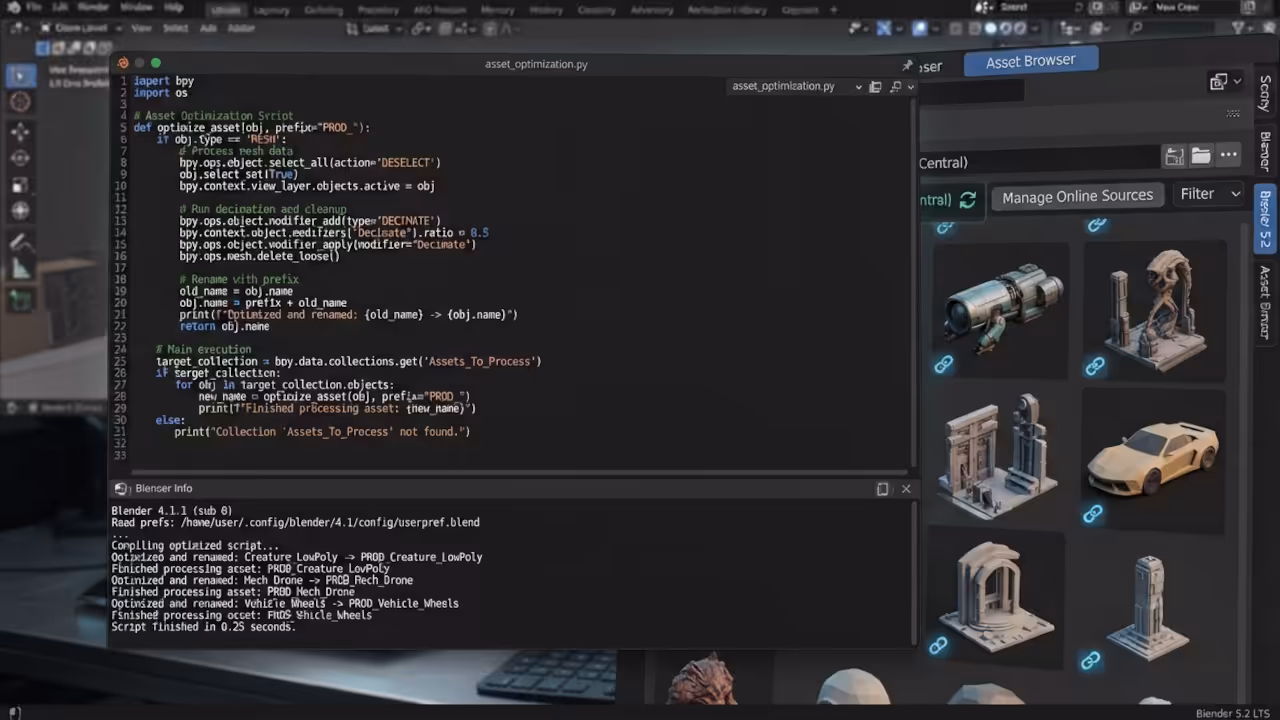Click 'Script finished in 0.25 seconds.' log line

coord(203,627)
